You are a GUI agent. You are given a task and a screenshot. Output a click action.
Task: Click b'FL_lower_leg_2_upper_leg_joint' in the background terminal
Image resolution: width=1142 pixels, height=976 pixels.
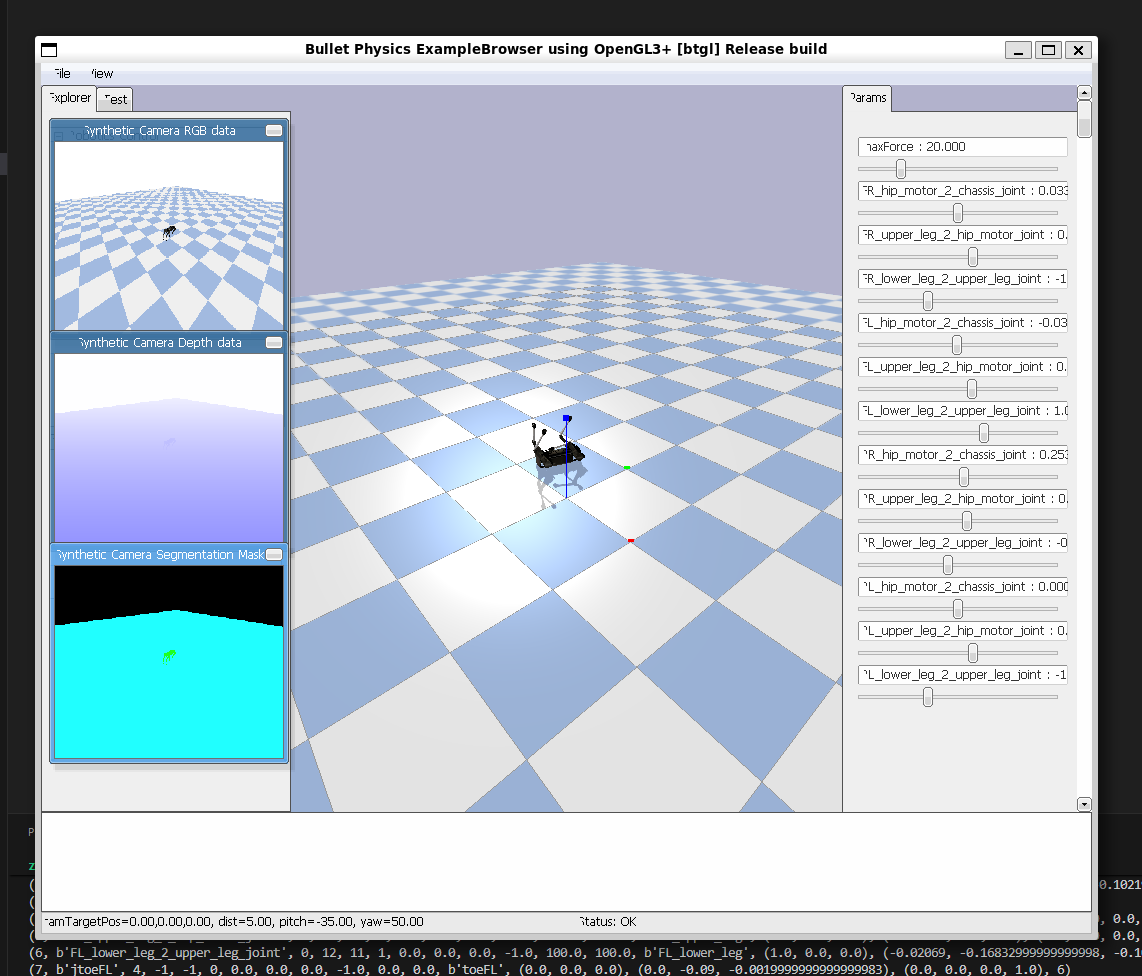[x=169, y=953]
